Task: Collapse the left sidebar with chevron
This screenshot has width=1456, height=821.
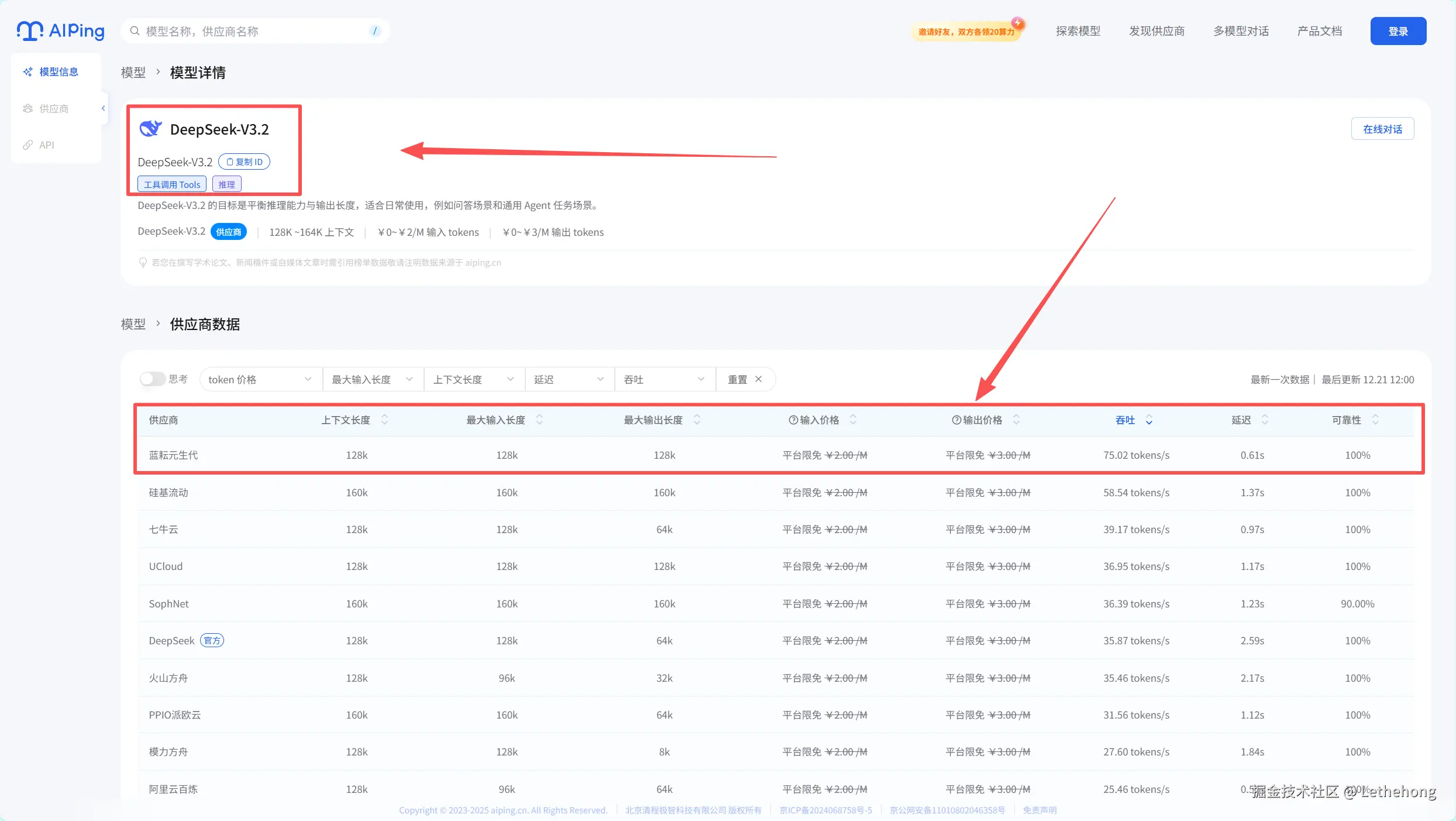Action: tap(104, 108)
